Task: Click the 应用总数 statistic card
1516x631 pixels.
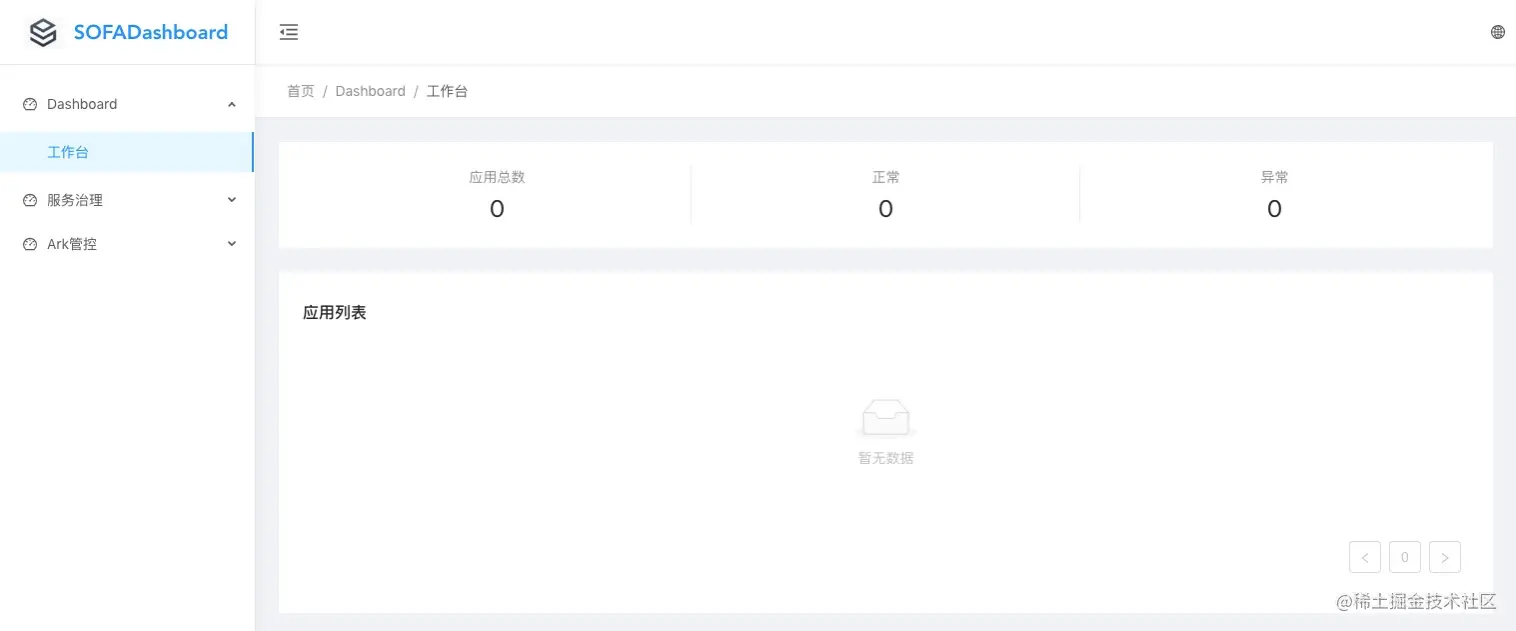Action: tap(497, 194)
